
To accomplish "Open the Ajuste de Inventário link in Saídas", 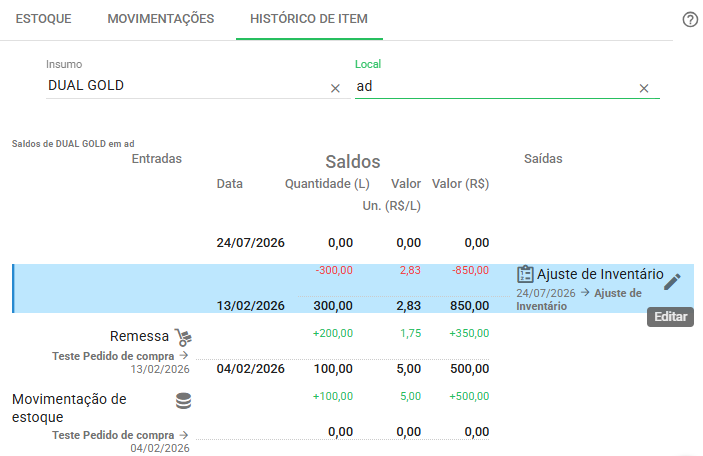I will coord(579,300).
